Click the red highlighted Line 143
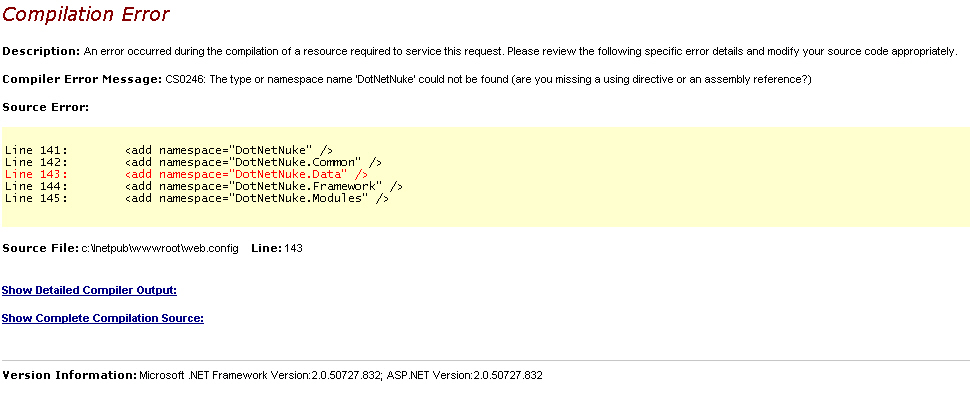Viewport: 970px width, 394px height. [186, 174]
